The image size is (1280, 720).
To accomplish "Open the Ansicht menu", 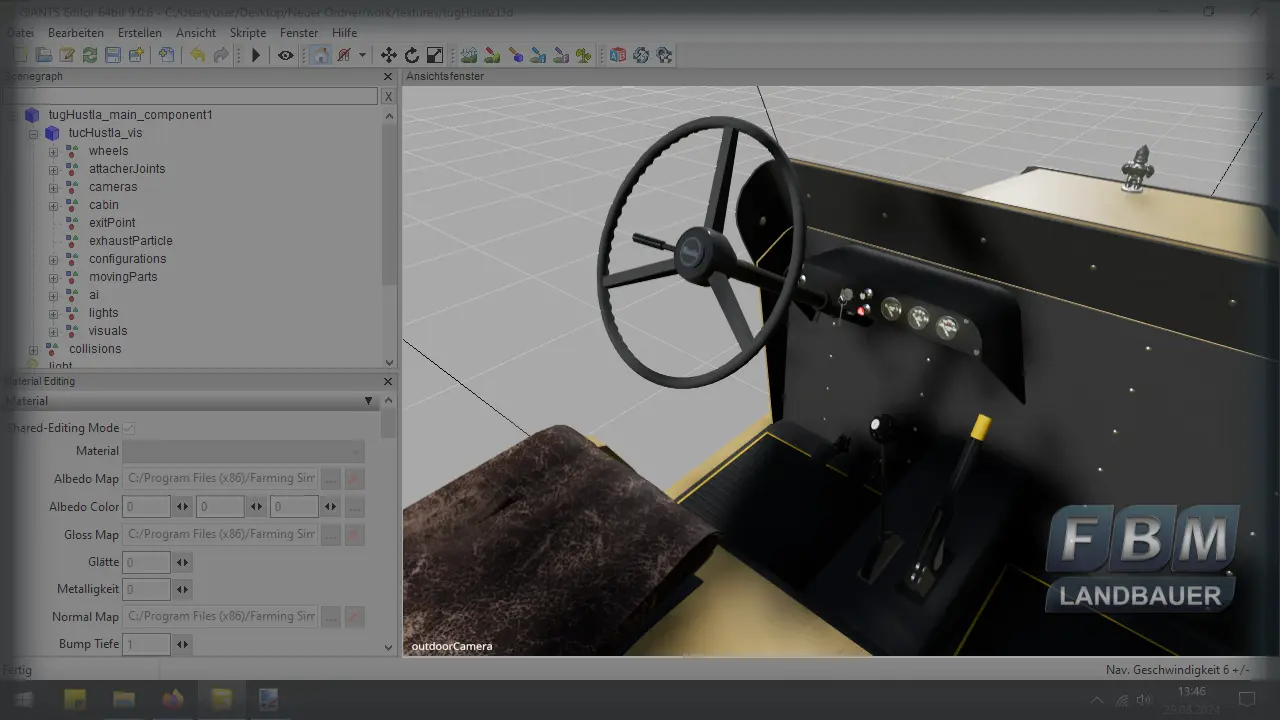I will click(196, 33).
